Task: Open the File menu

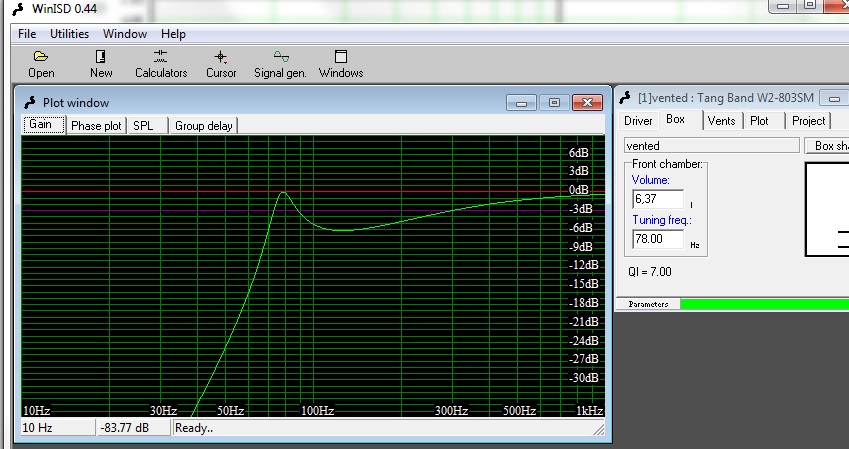Action: pos(27,34)
